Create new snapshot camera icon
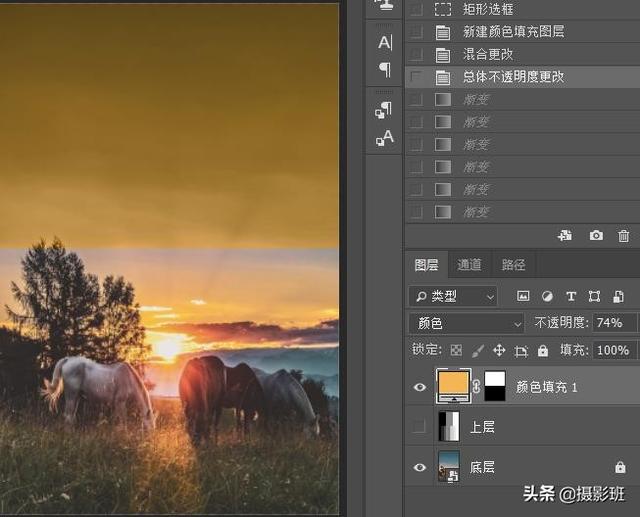The width and height of the screenshot is (640, 517). click(x=596, y=235)
